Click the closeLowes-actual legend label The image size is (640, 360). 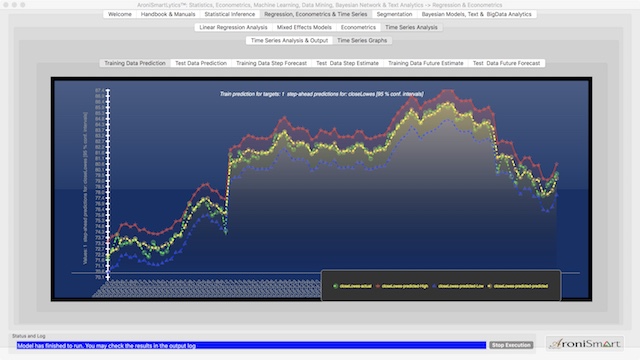click(x=356, y=286)
